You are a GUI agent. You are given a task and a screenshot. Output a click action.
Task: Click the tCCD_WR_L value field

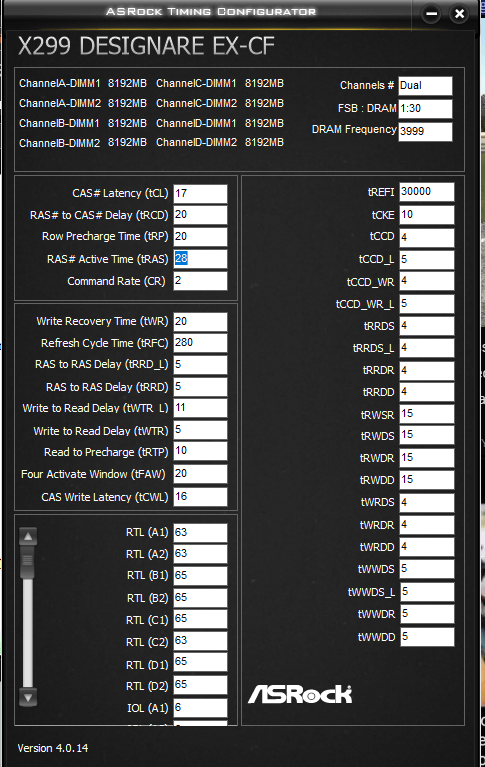pyautogui.click(x=427, y=304)
